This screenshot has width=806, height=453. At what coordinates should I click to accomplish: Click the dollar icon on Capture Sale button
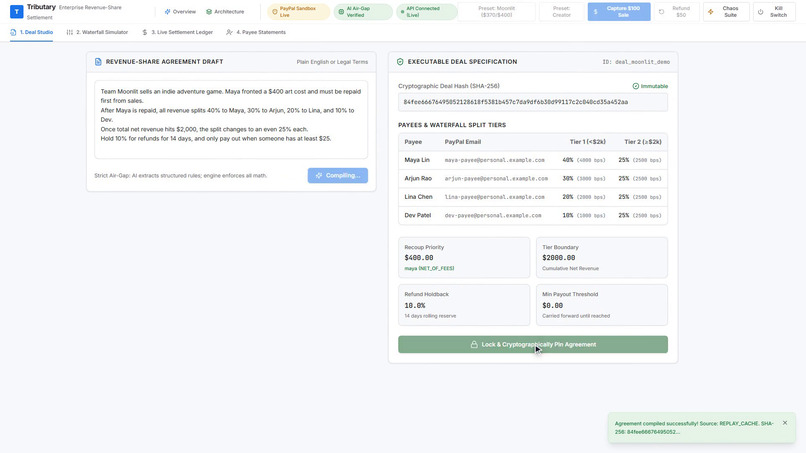point(596,12)
